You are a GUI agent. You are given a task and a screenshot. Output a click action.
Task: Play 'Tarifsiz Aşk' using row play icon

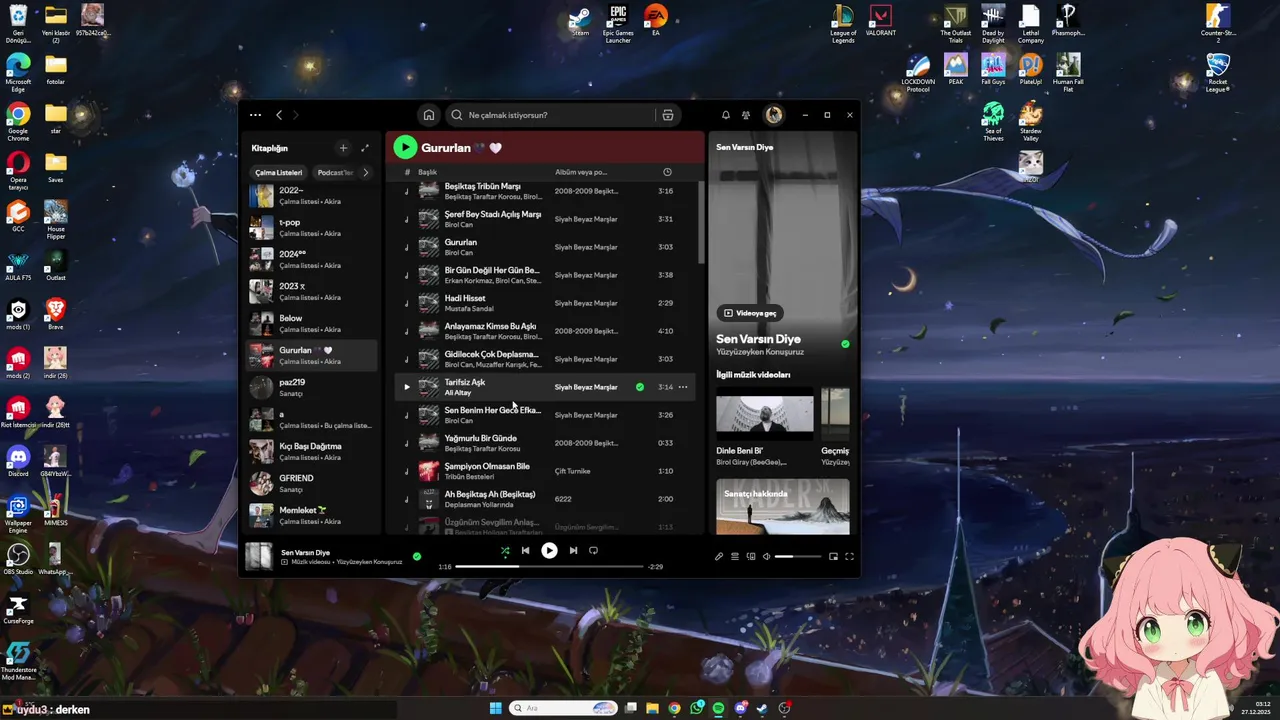point(406,387)
